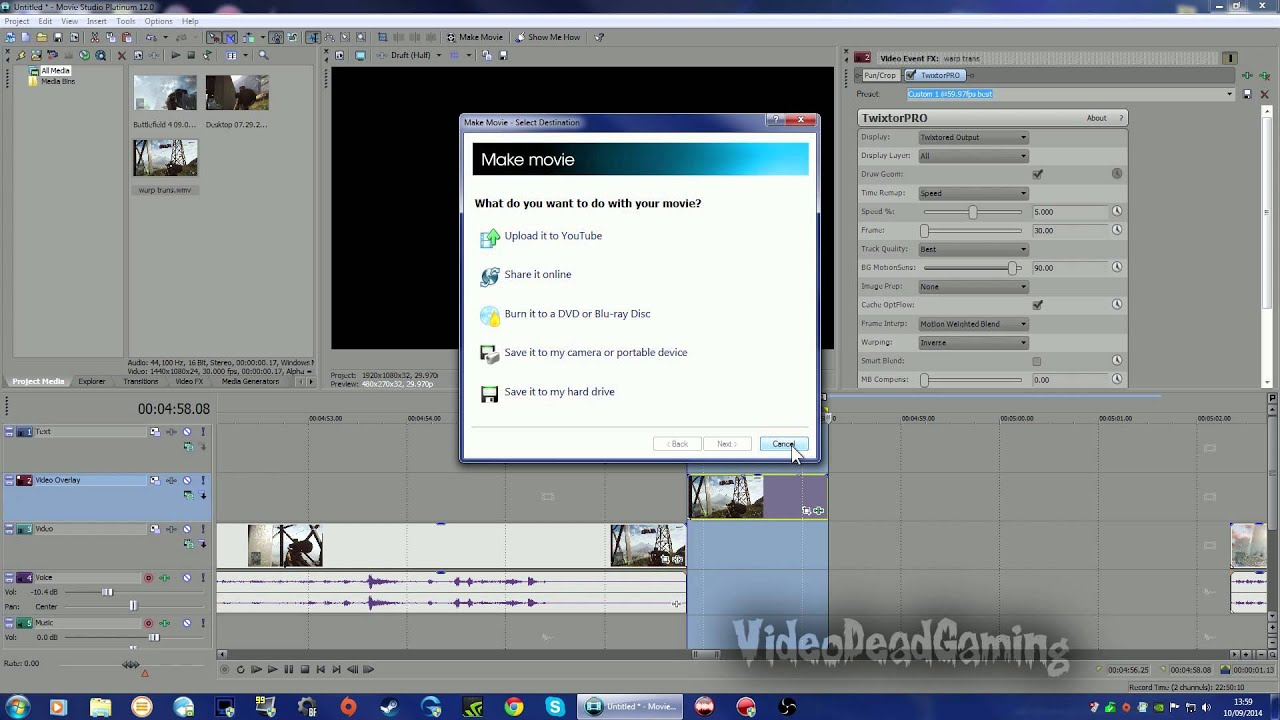
Task: Click the Pan/Crop chain button
Action: 879,75
